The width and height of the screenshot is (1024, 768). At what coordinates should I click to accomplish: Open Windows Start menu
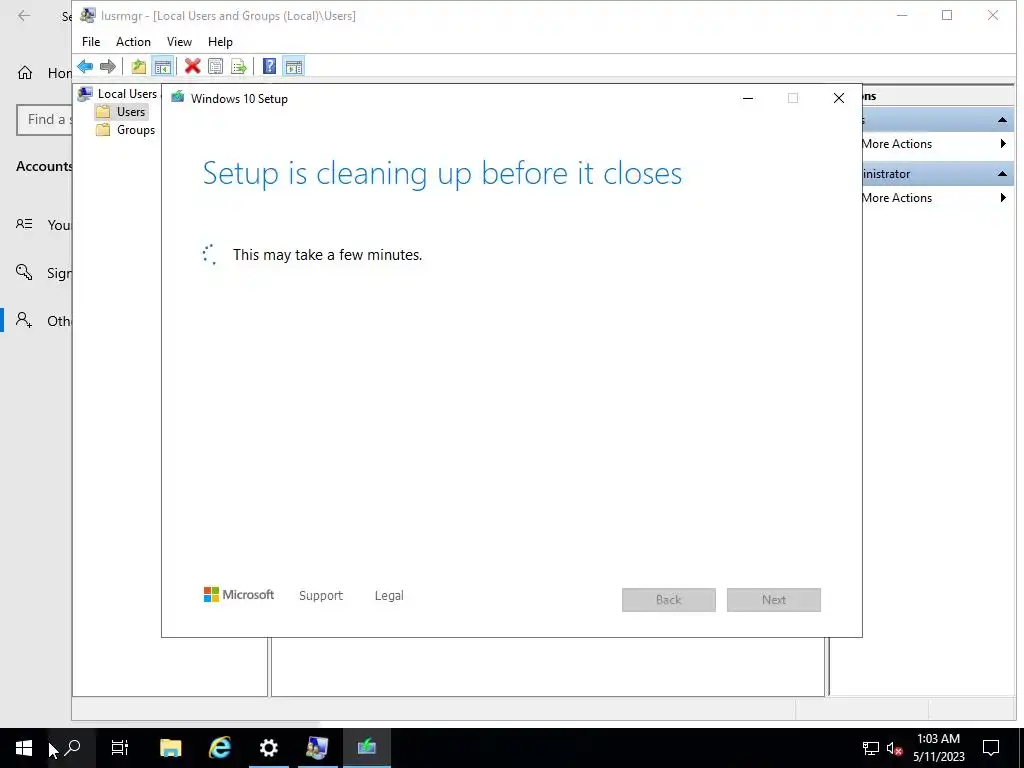[24, 748]
